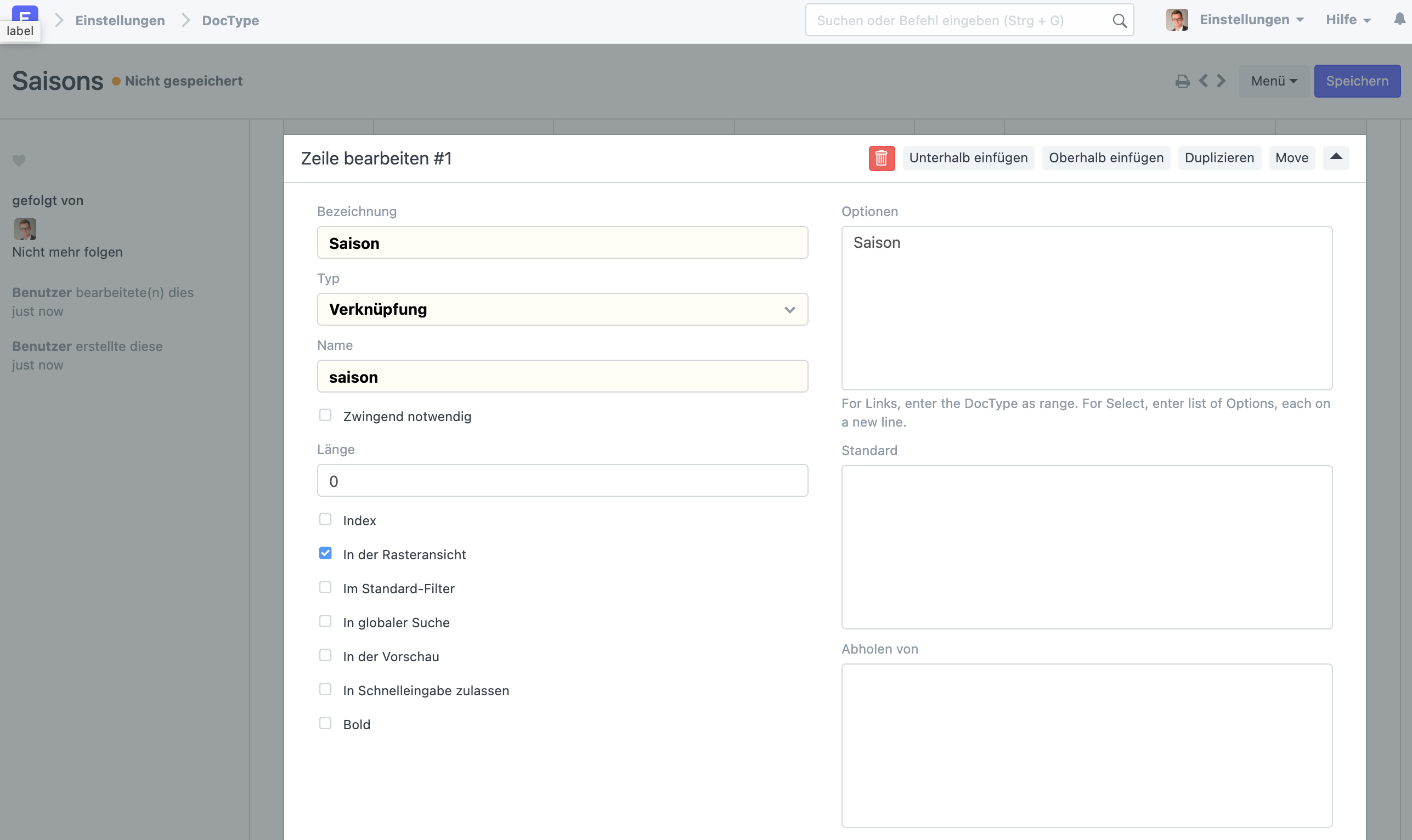Viewport: 1412px width, 840px height.
Task: Click the search magnifier icon
Action: [1119, 21]
